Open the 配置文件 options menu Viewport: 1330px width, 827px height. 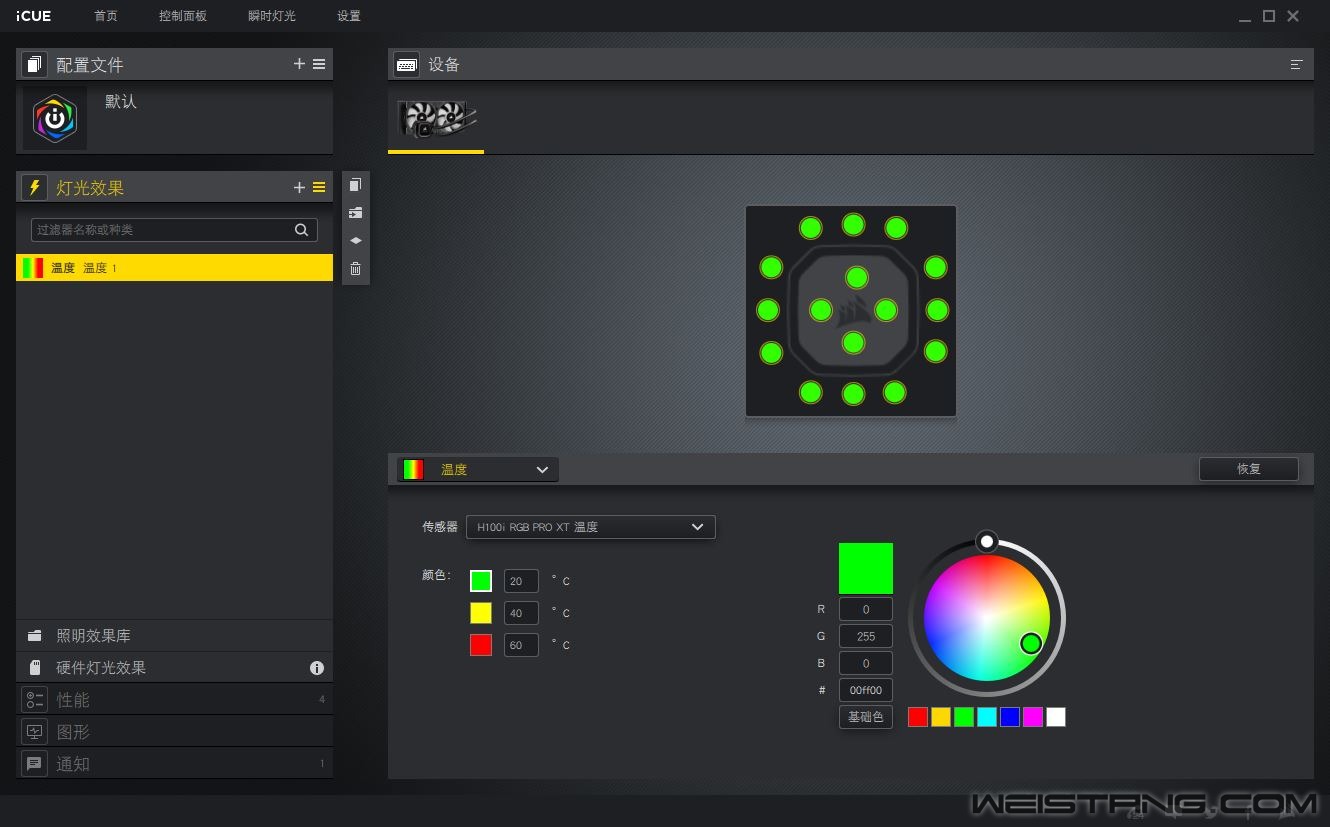(x=319, y=64)
